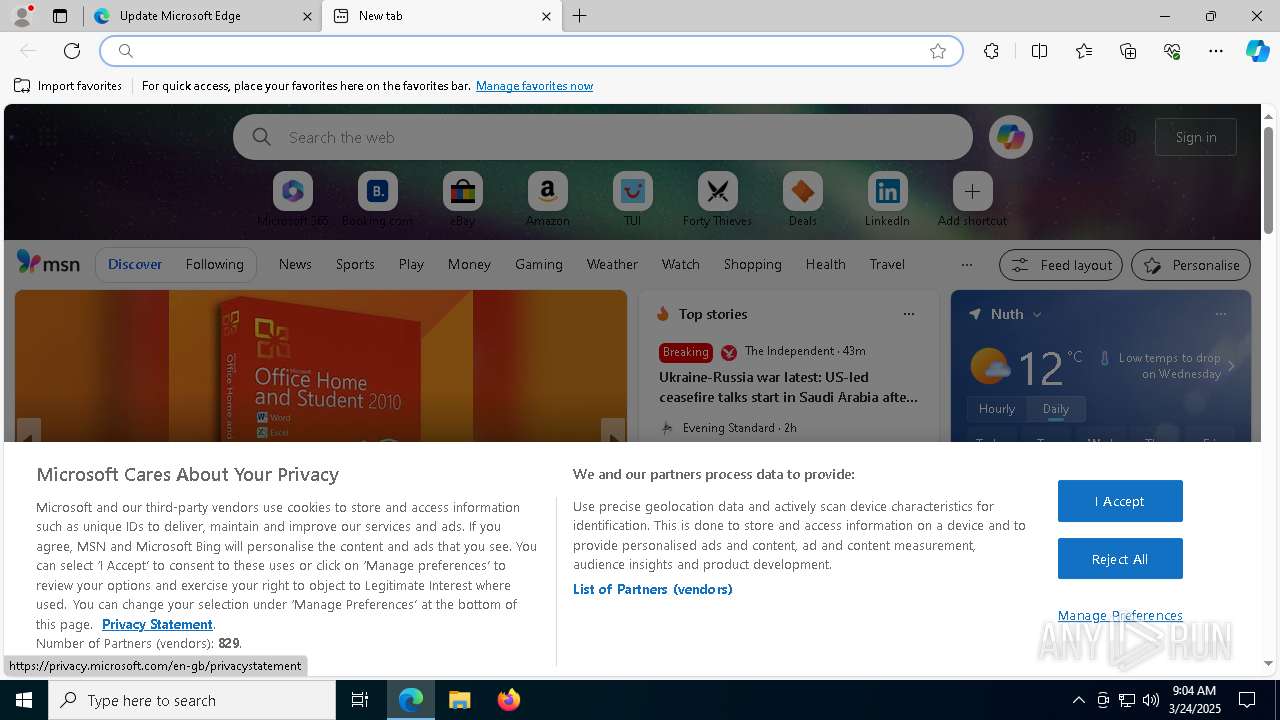The image size is (1280, 720).
Task: Click the Add shortcut plus tile
Action: 972,200
